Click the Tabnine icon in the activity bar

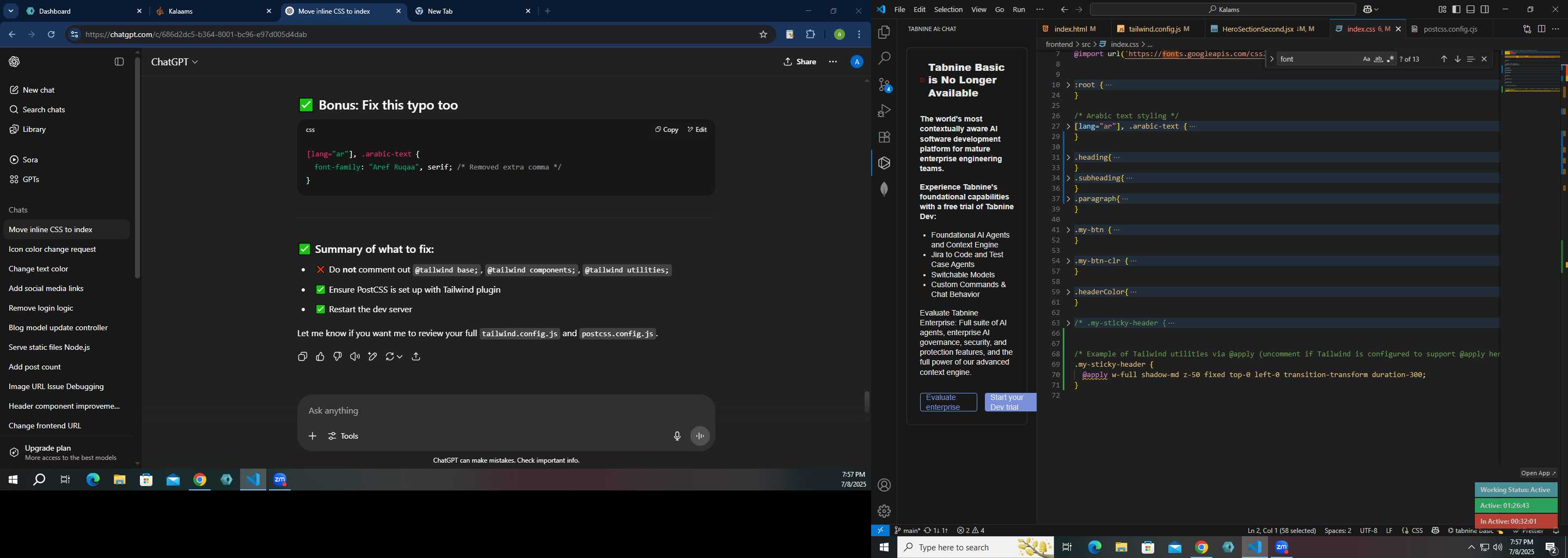pos(884,163)
